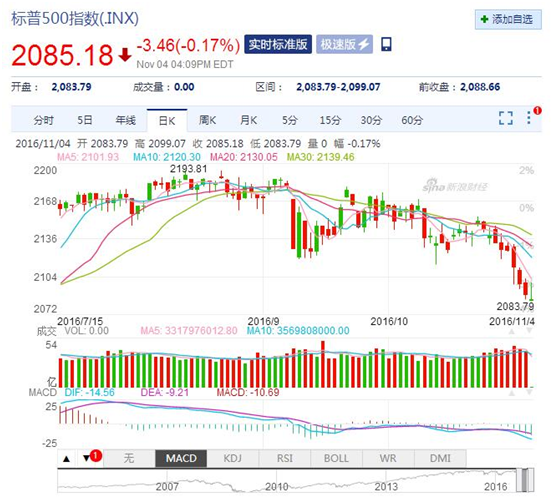Click 2010 on the overview timeline
This screenshot has width=558, height=499.
click(x=277, y=487)
